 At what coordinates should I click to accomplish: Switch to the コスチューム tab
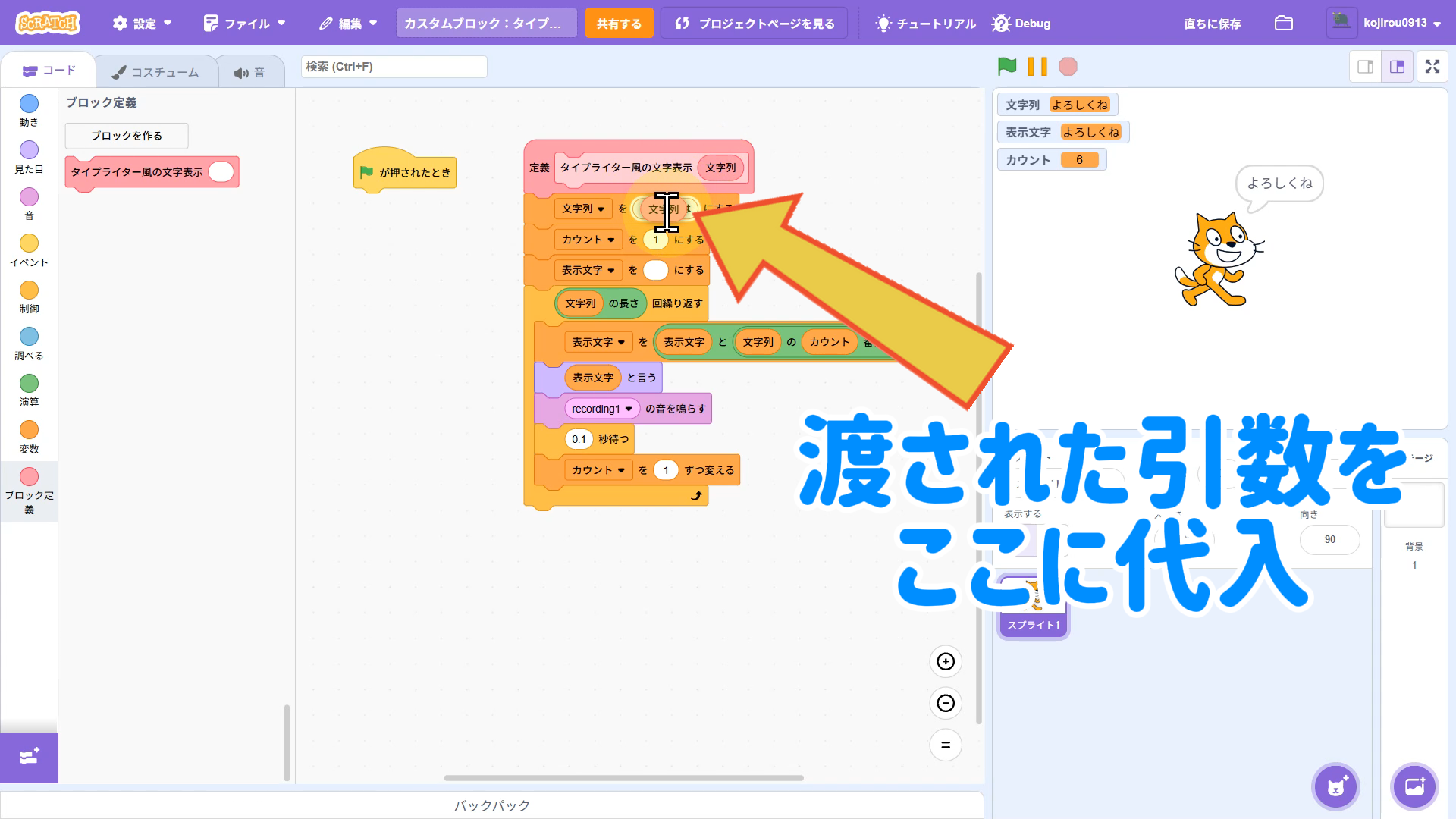click(x=156, y=72)
